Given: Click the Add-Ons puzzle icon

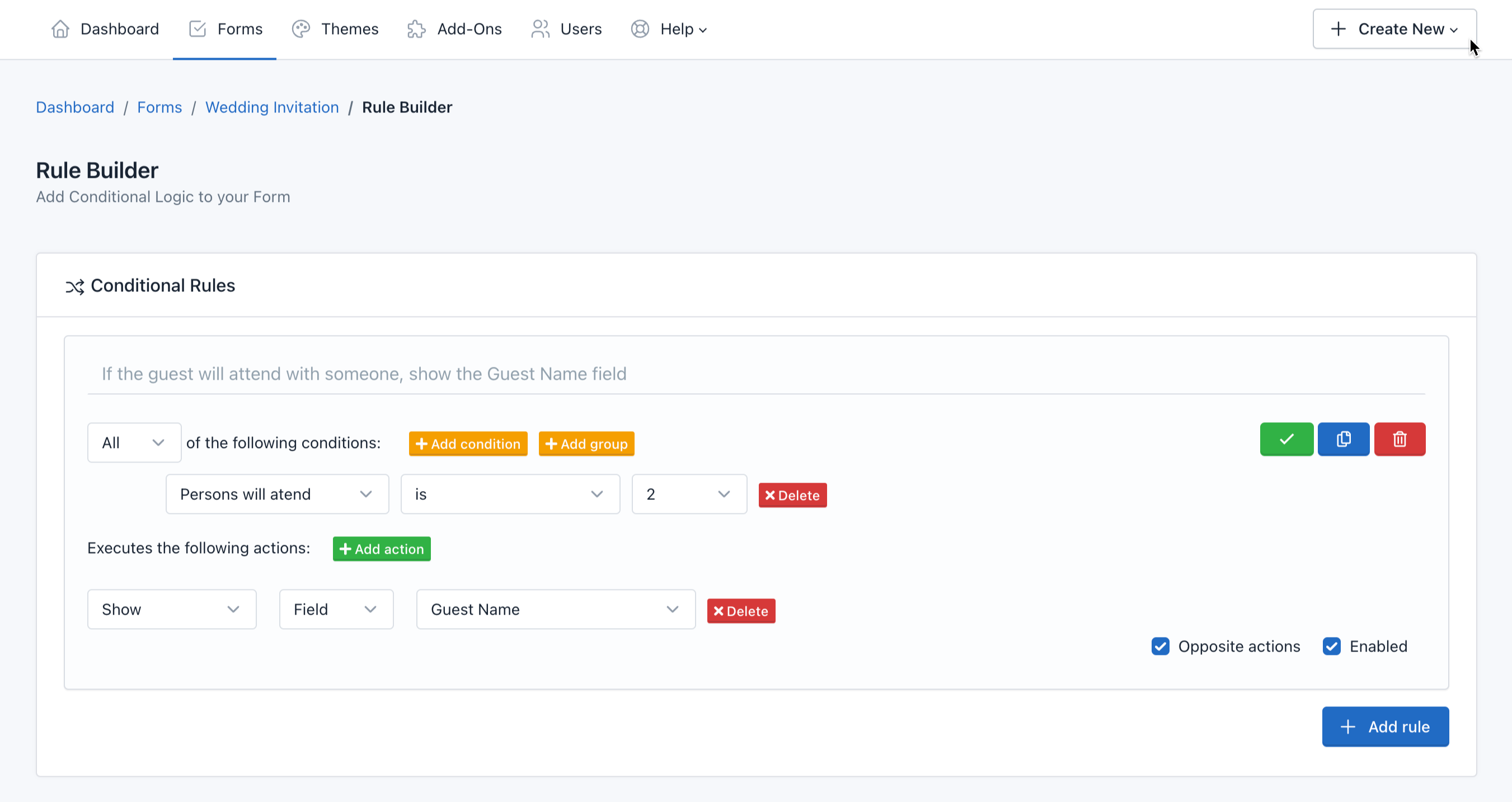Looking at the screenshot, I should coord(416,29).
